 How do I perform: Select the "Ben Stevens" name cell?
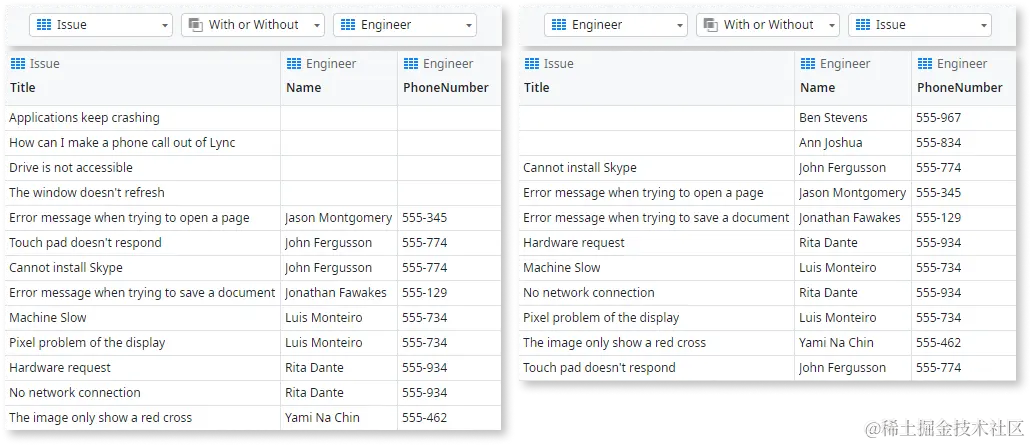(833, 118)
